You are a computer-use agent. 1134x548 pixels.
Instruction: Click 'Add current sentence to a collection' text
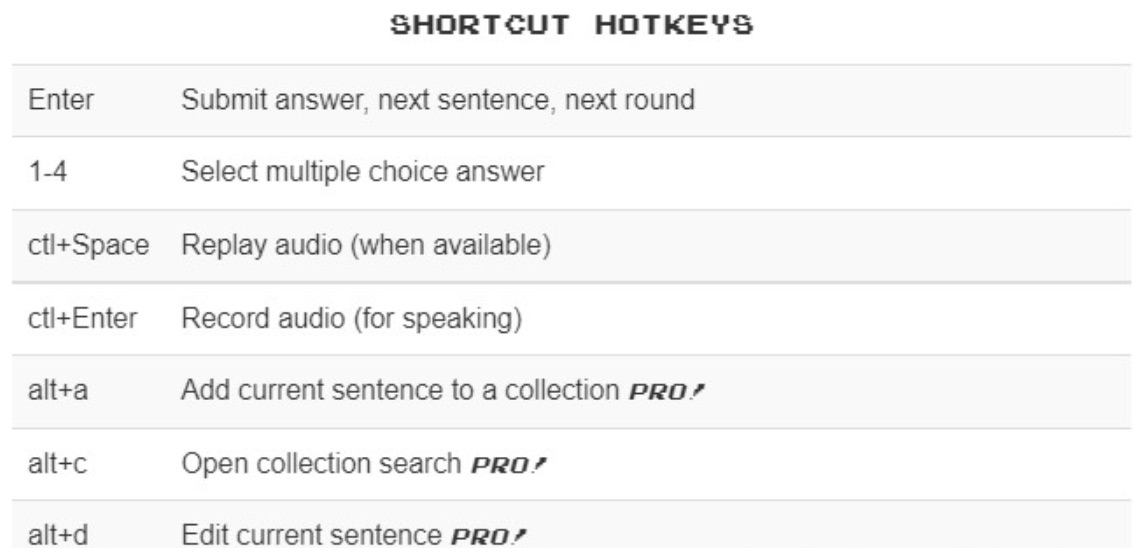(400, 391)
